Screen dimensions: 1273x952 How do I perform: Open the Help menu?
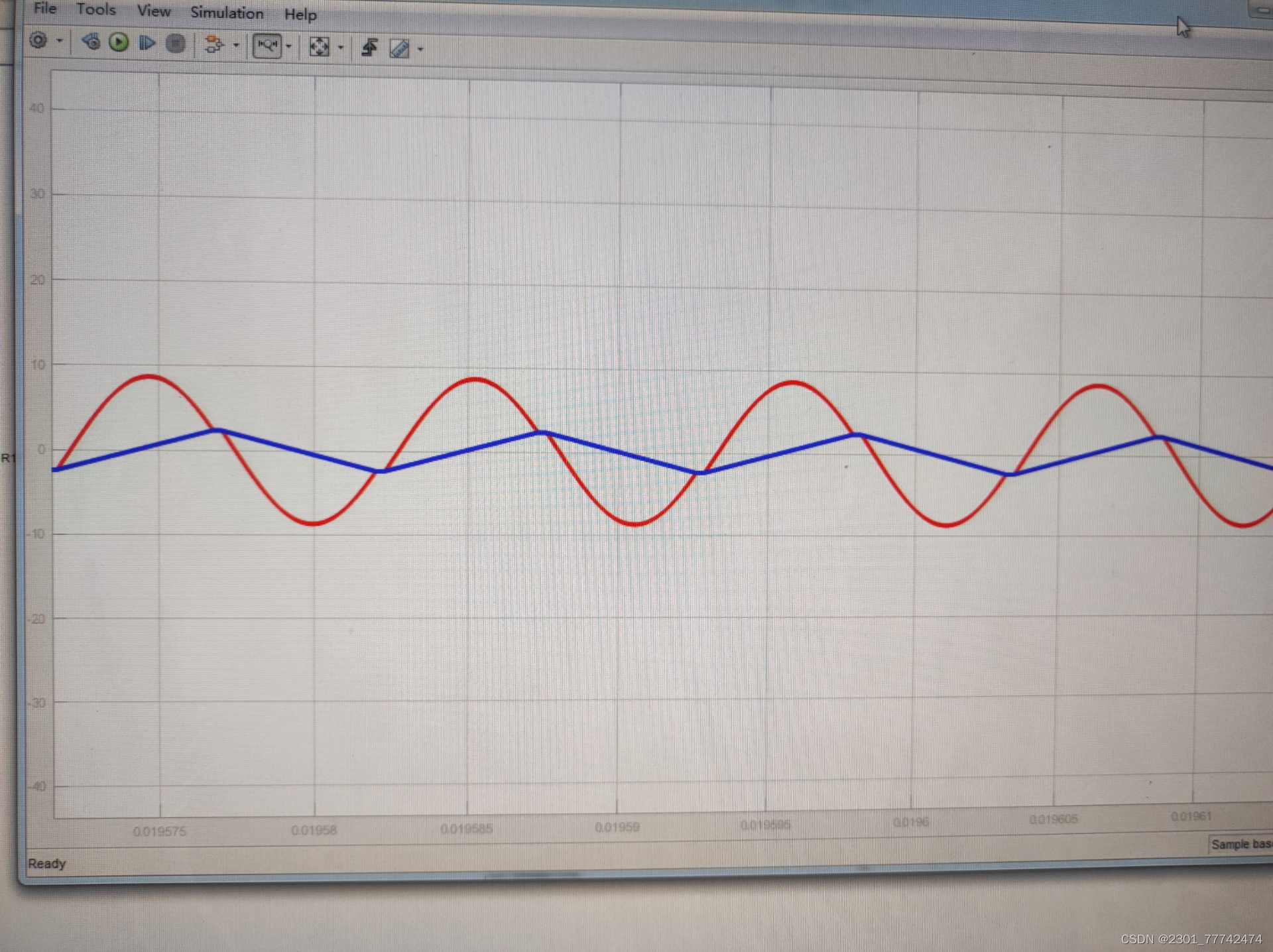(300, 14)
